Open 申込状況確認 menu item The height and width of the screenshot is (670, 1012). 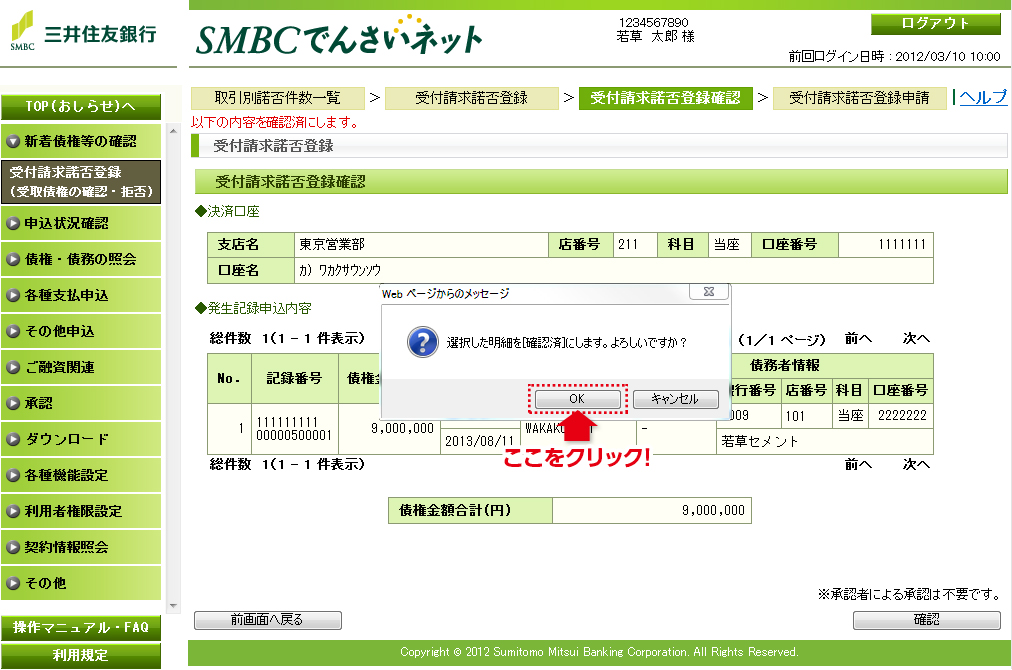(x=81, y=223)
